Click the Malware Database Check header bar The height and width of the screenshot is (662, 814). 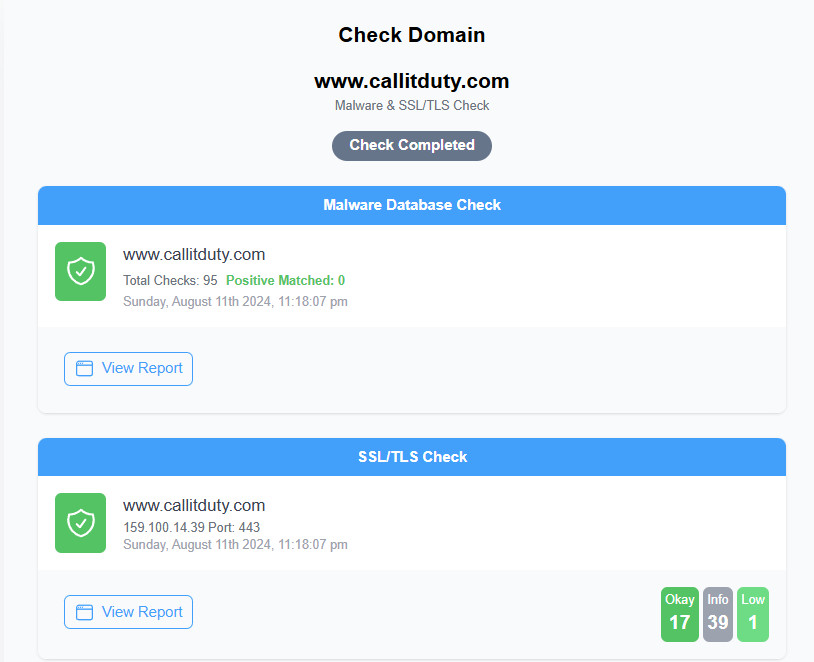click(x=412, y=205)
